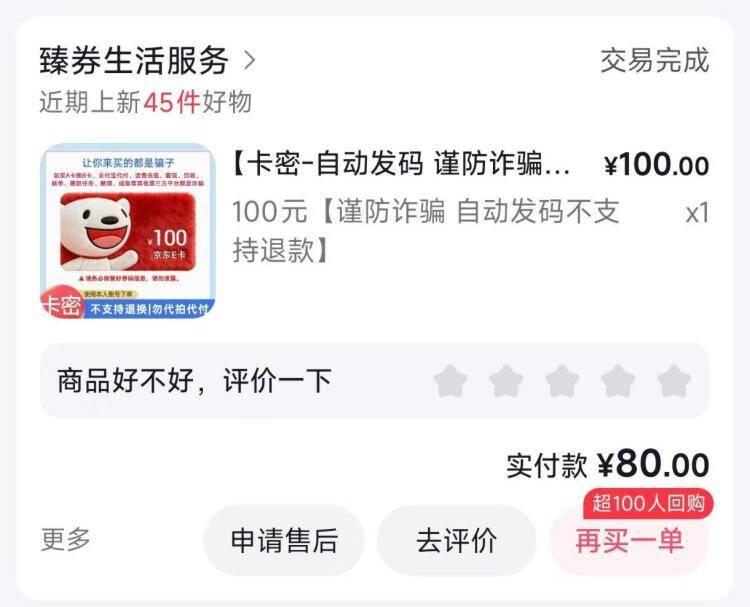Click the 交易完成 order status
This screenshot has width=750, height=607.
coord(655,61)
